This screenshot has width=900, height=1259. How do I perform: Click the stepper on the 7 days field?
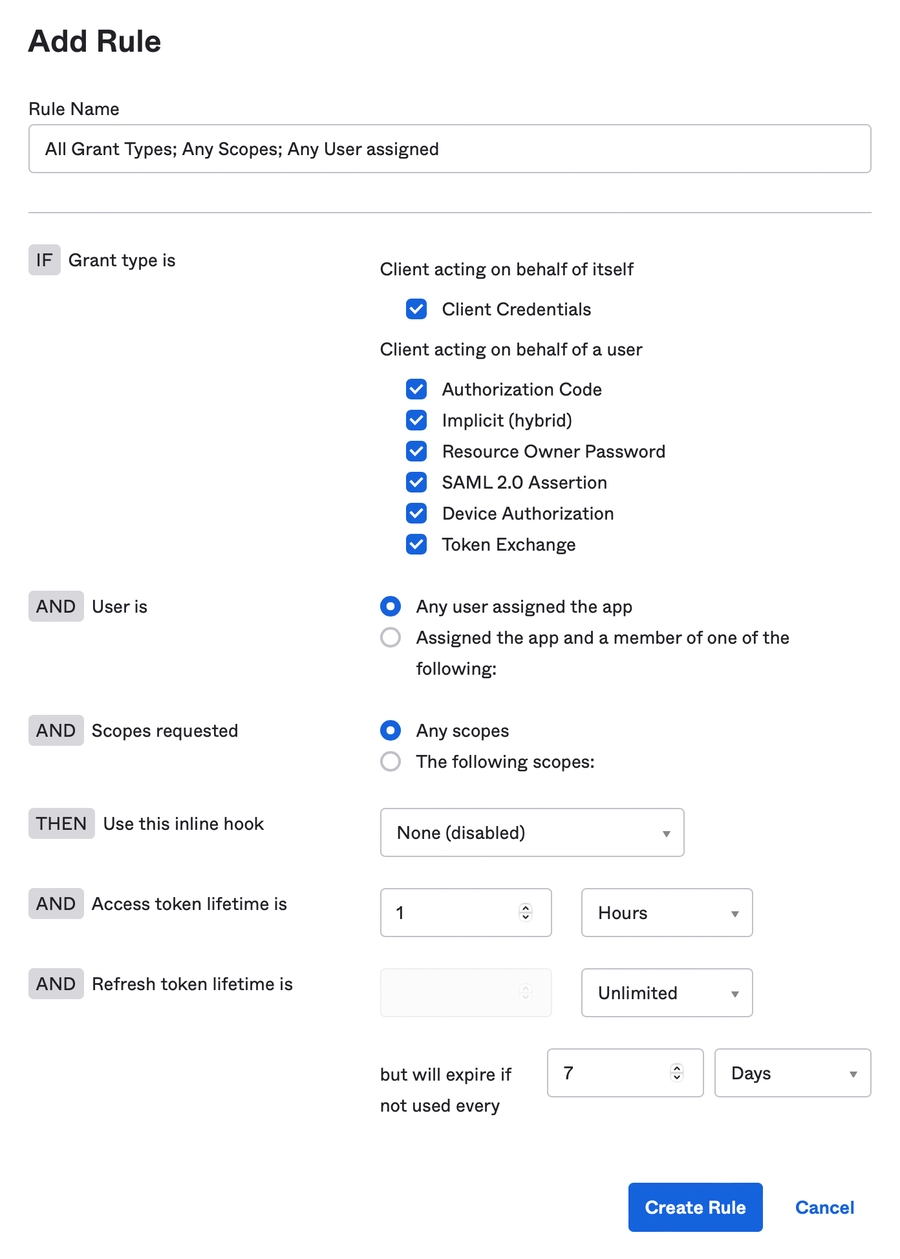[x=677, y=1072]
